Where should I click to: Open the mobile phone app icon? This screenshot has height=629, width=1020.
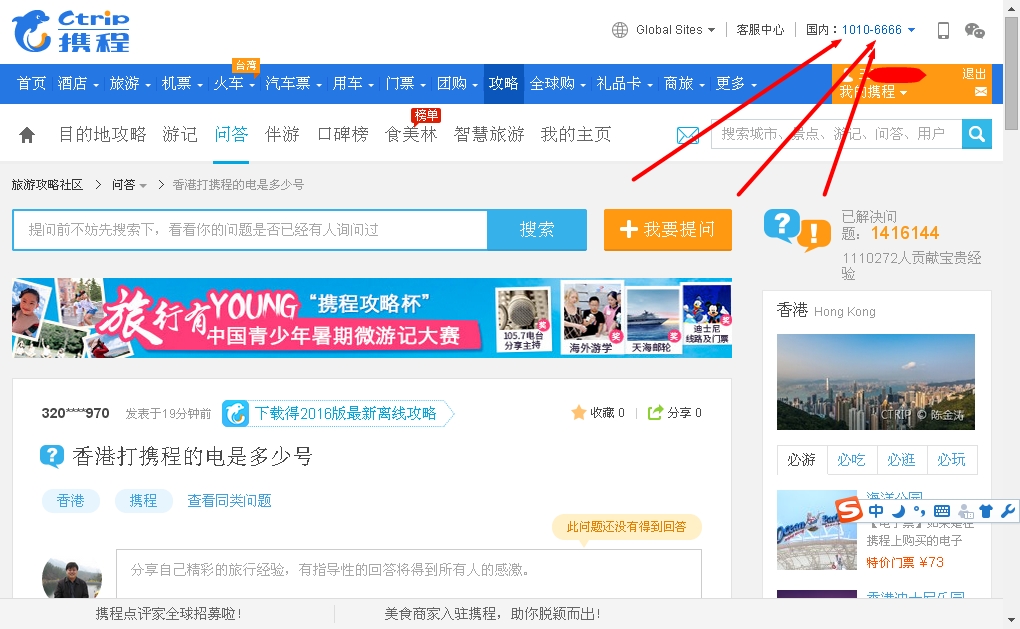click(x=943, y=30)
